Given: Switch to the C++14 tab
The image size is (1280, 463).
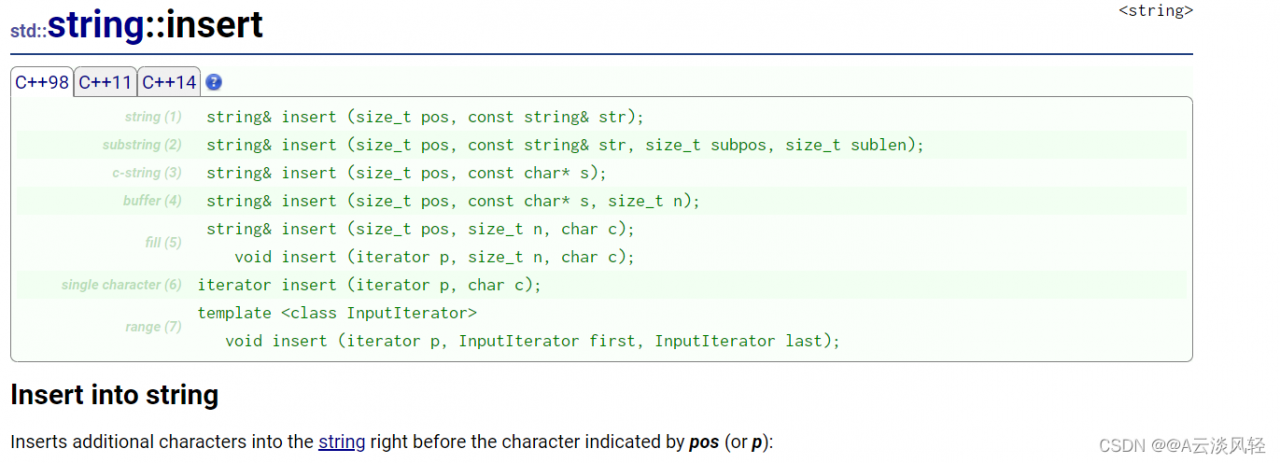Looking at the screenshot, I should coord(169,82).
